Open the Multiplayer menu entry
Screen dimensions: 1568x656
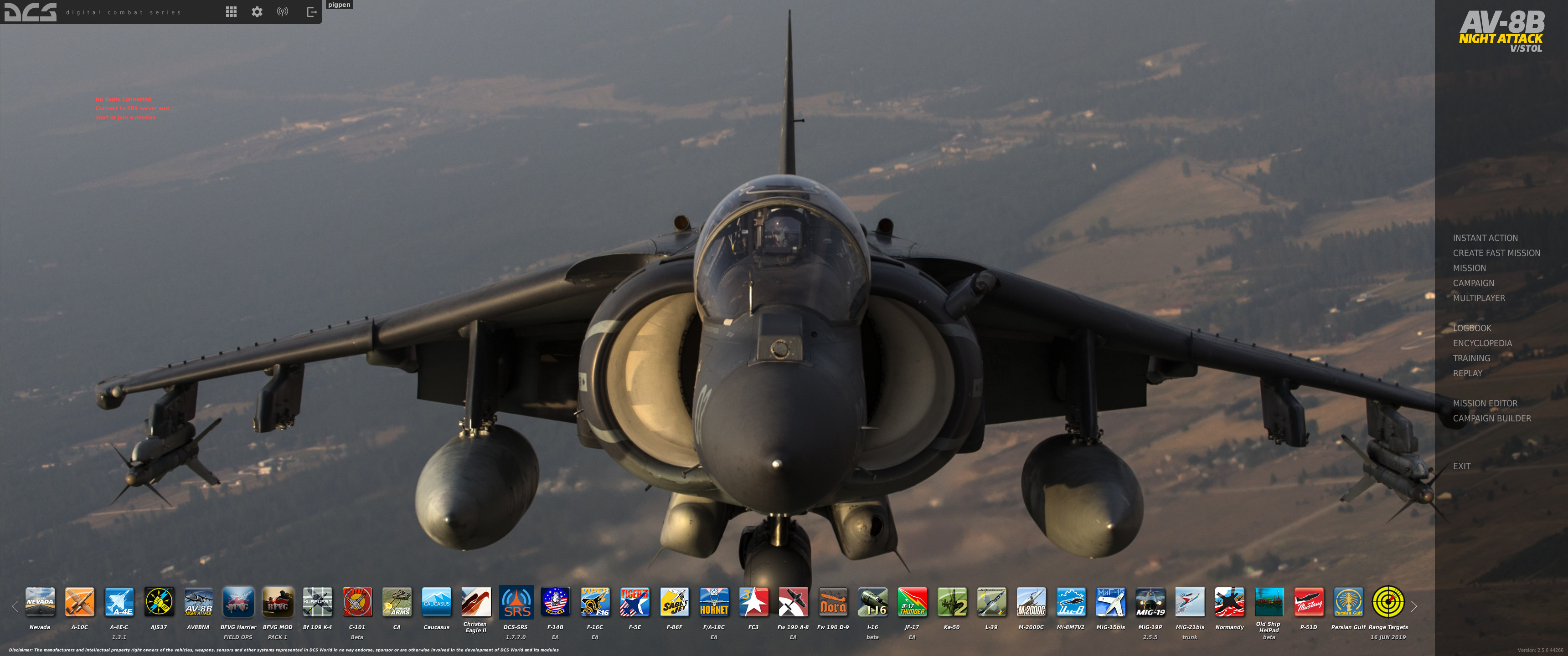pos(1479,298)
